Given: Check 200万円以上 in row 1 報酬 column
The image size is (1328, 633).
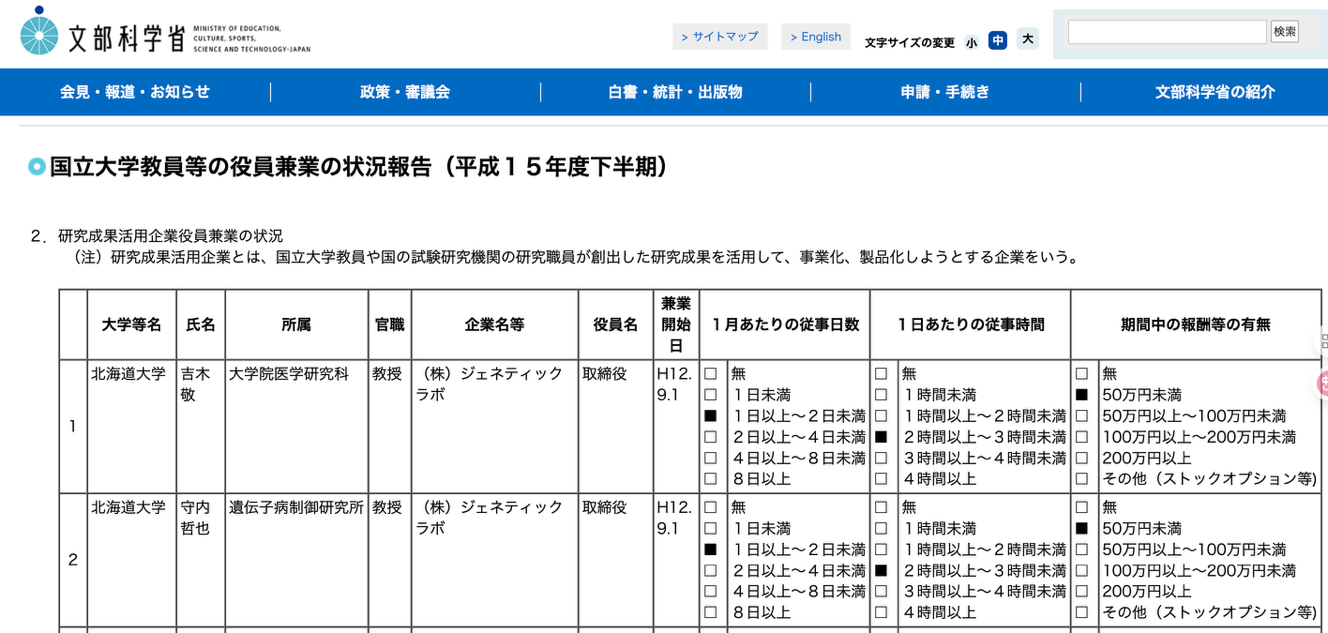Looking at the screenshot, I should click(x=1081, y=457).
